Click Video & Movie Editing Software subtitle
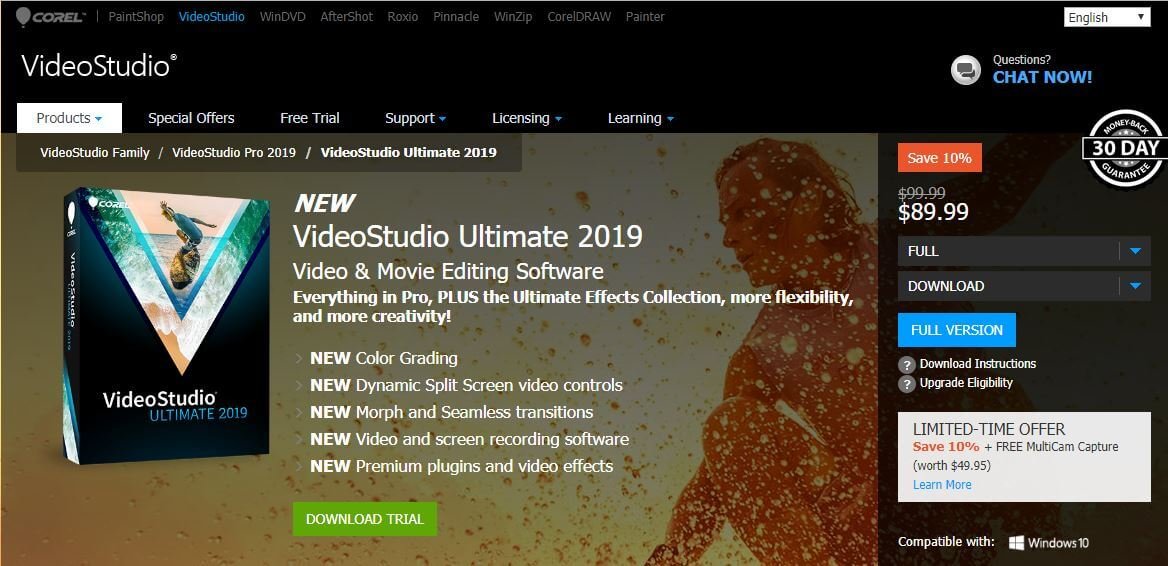The image size is (1168, 566). (448, 270)
